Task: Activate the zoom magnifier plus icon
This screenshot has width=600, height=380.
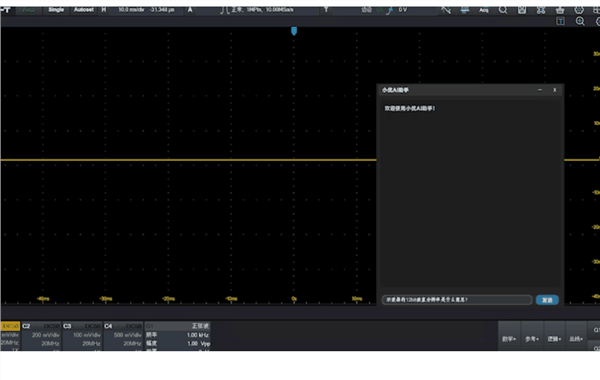Action: (x=580, y=21)
